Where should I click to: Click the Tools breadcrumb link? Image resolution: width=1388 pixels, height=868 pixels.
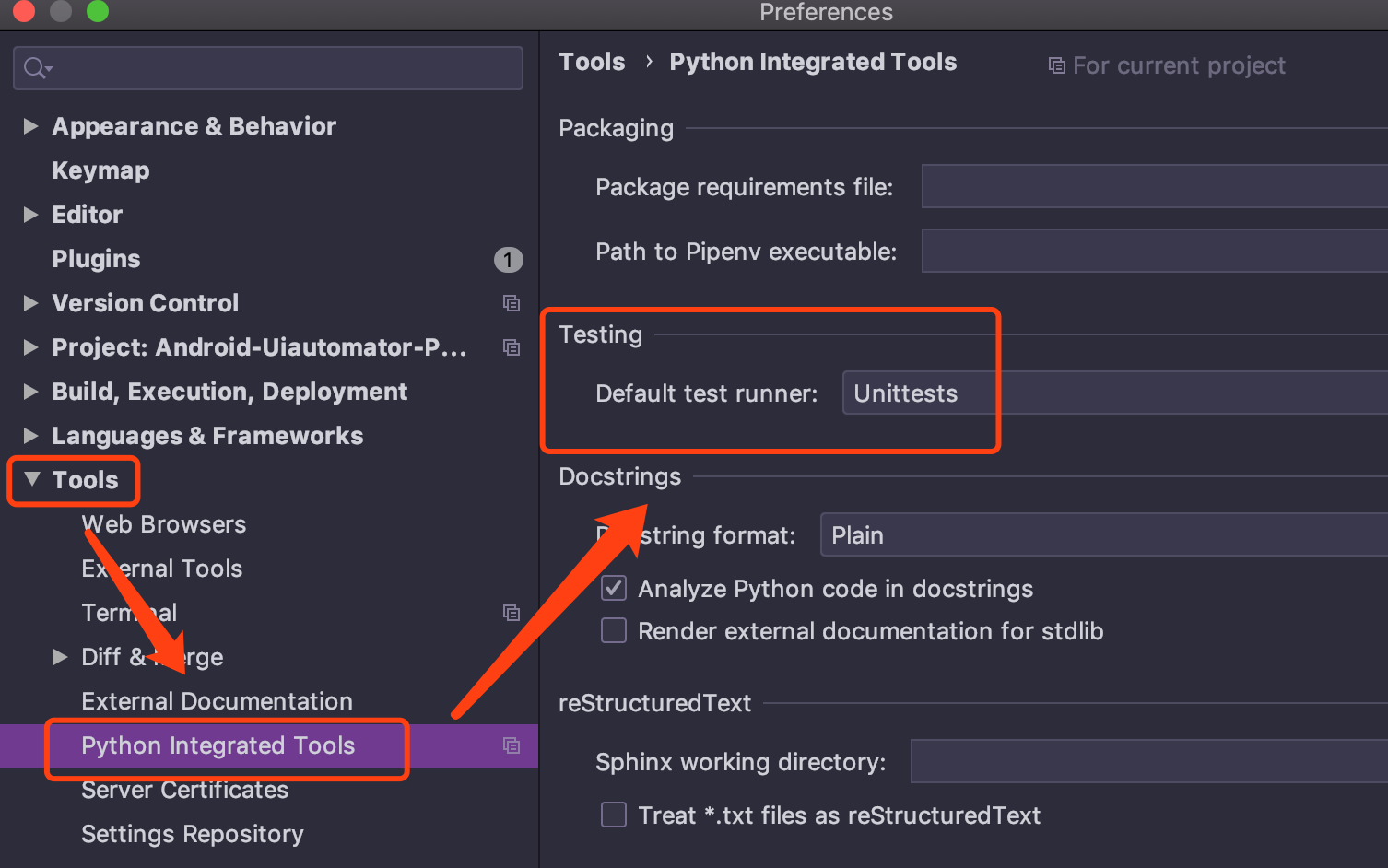[x=592, y=62]
